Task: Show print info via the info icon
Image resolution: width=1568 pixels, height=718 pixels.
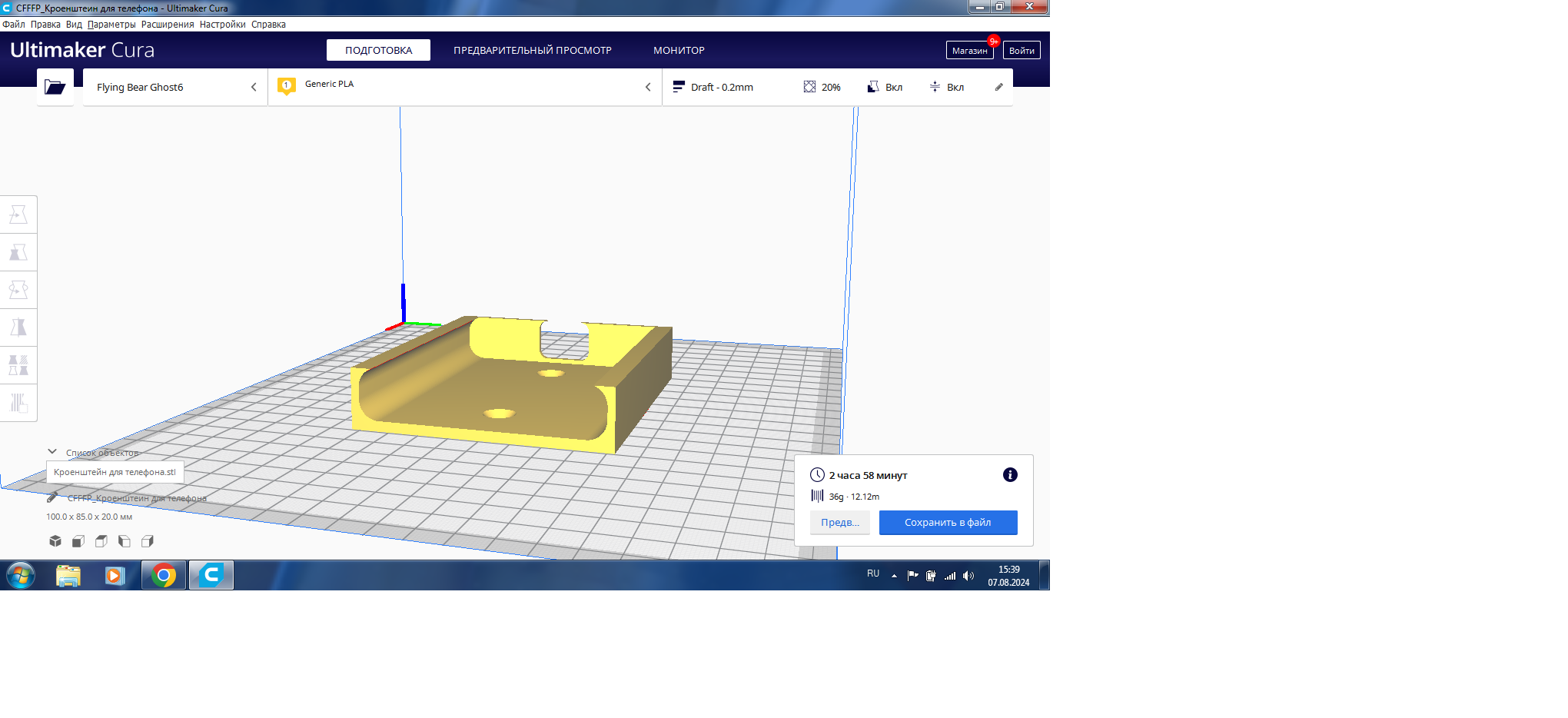Action: [x=1010, y=475]
